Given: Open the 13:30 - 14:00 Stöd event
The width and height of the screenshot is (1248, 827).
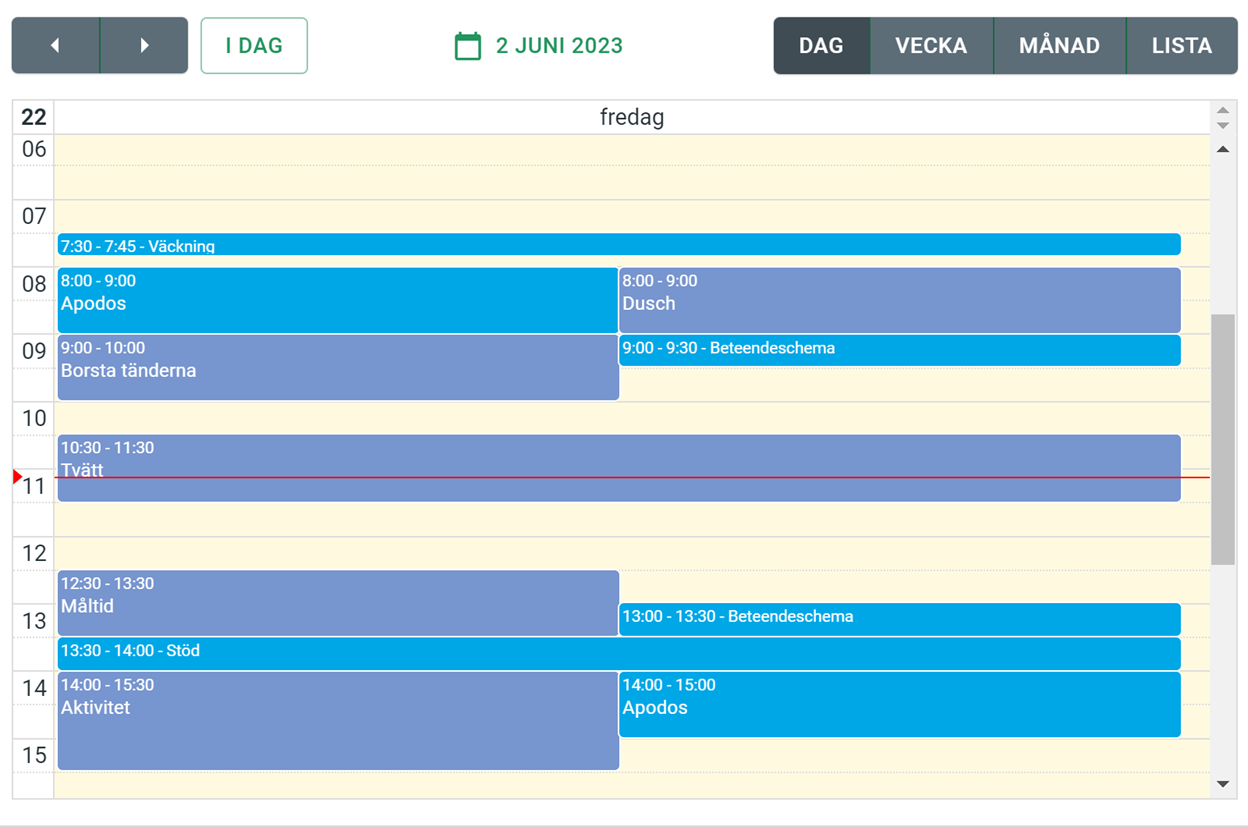Looking at the screenshot, I should pos(619,653).
